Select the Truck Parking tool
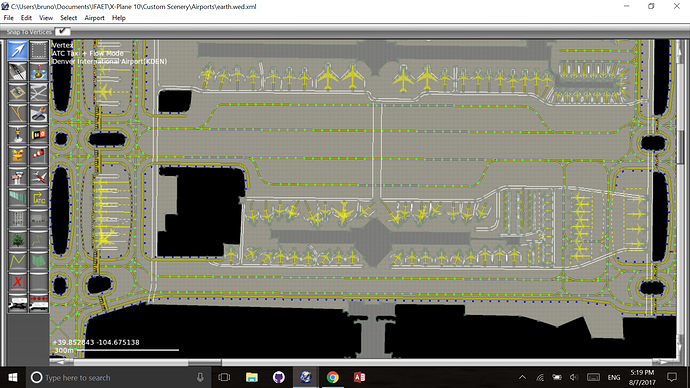690x388 pixels. click(x=18, y=303)
